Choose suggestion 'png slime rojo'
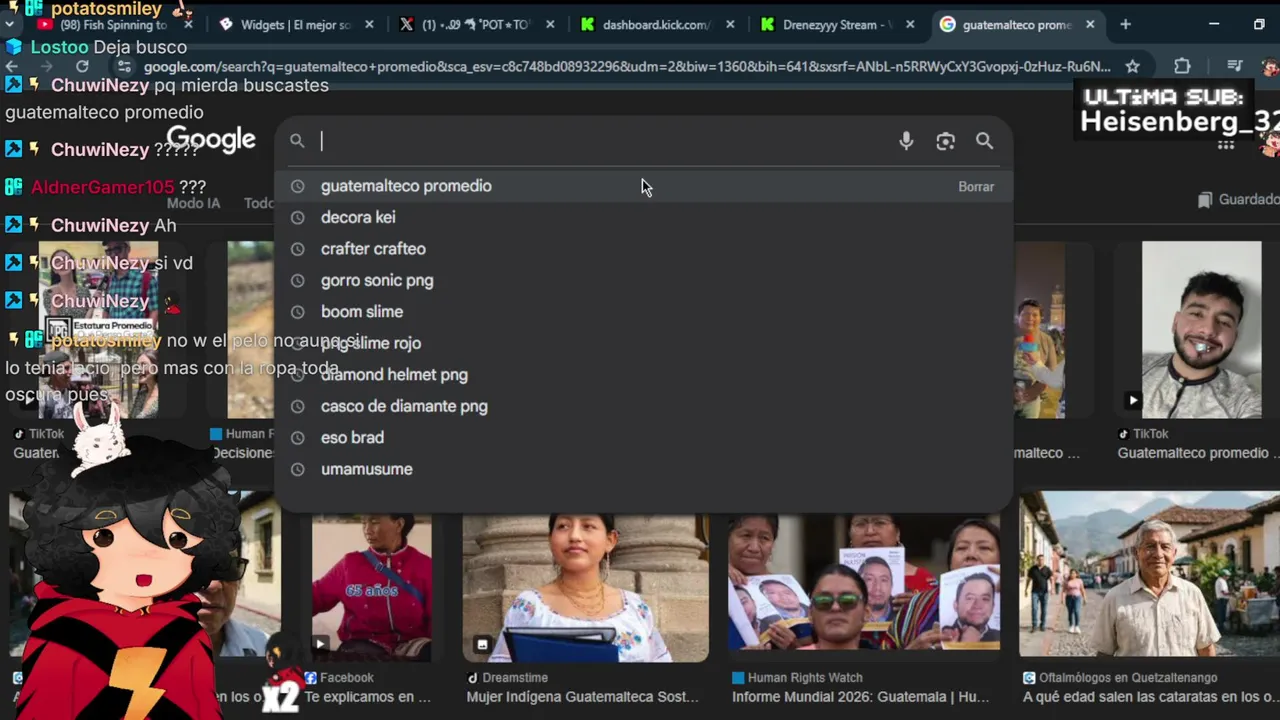 coord(643,343)
